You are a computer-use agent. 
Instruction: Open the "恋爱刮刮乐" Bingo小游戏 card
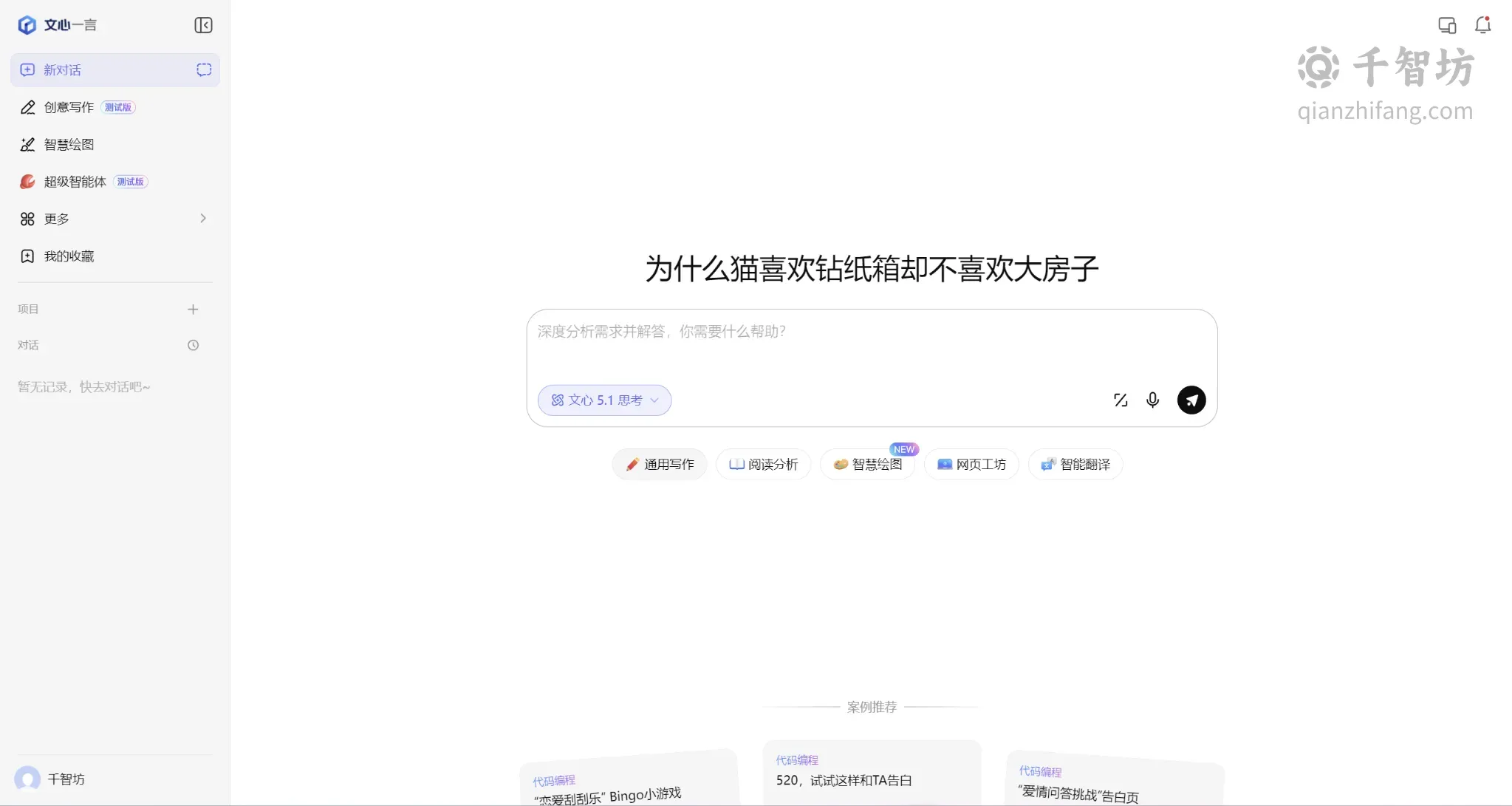point(629,779)
